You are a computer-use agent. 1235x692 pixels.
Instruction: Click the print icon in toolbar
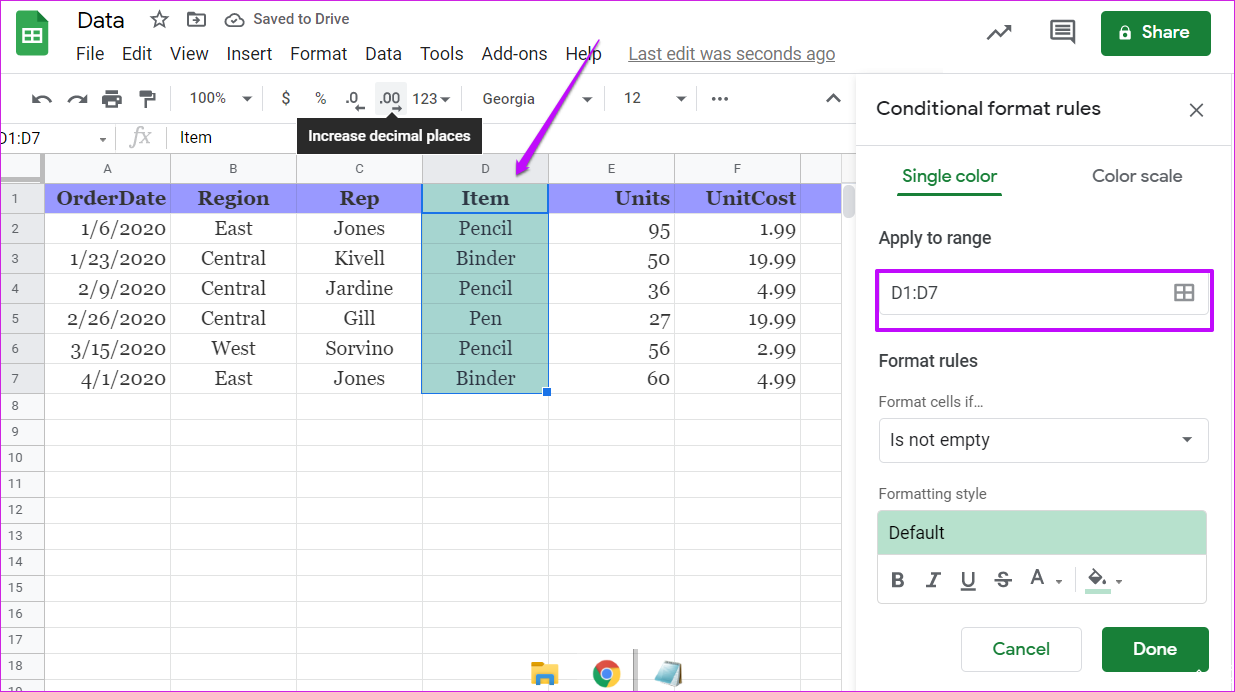pyautogui.click(x=112, y=99)
